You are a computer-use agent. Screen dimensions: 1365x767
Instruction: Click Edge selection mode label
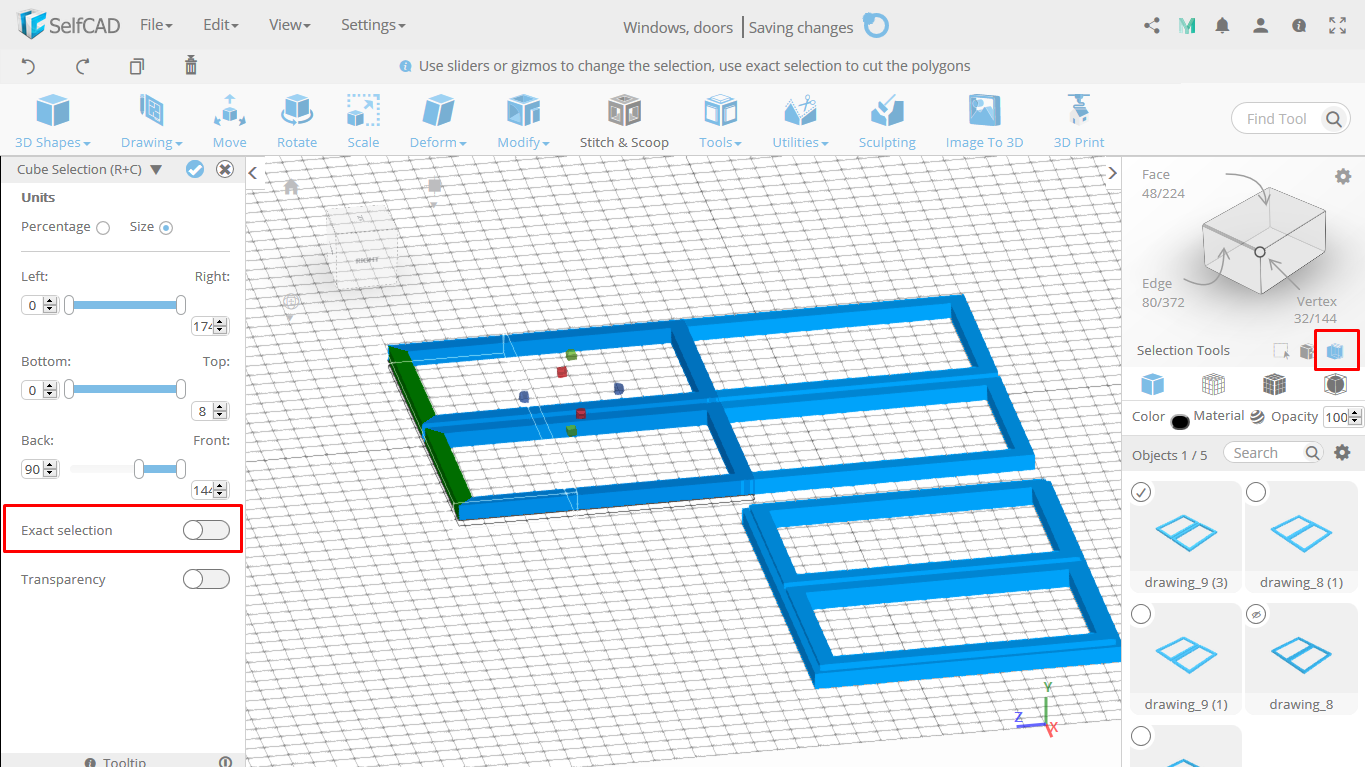pyautogui.click(x=1157, y=284)
